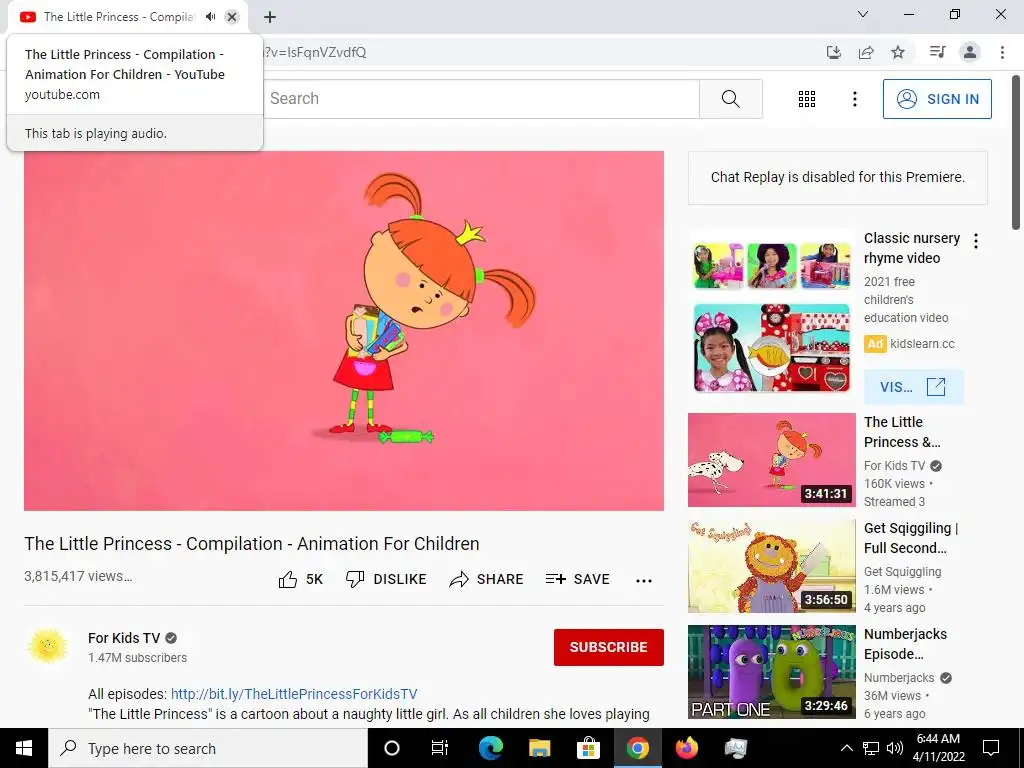
Task: Bookmark this page with the star icon
Action: pyautogui.click(x=898, y=52)
